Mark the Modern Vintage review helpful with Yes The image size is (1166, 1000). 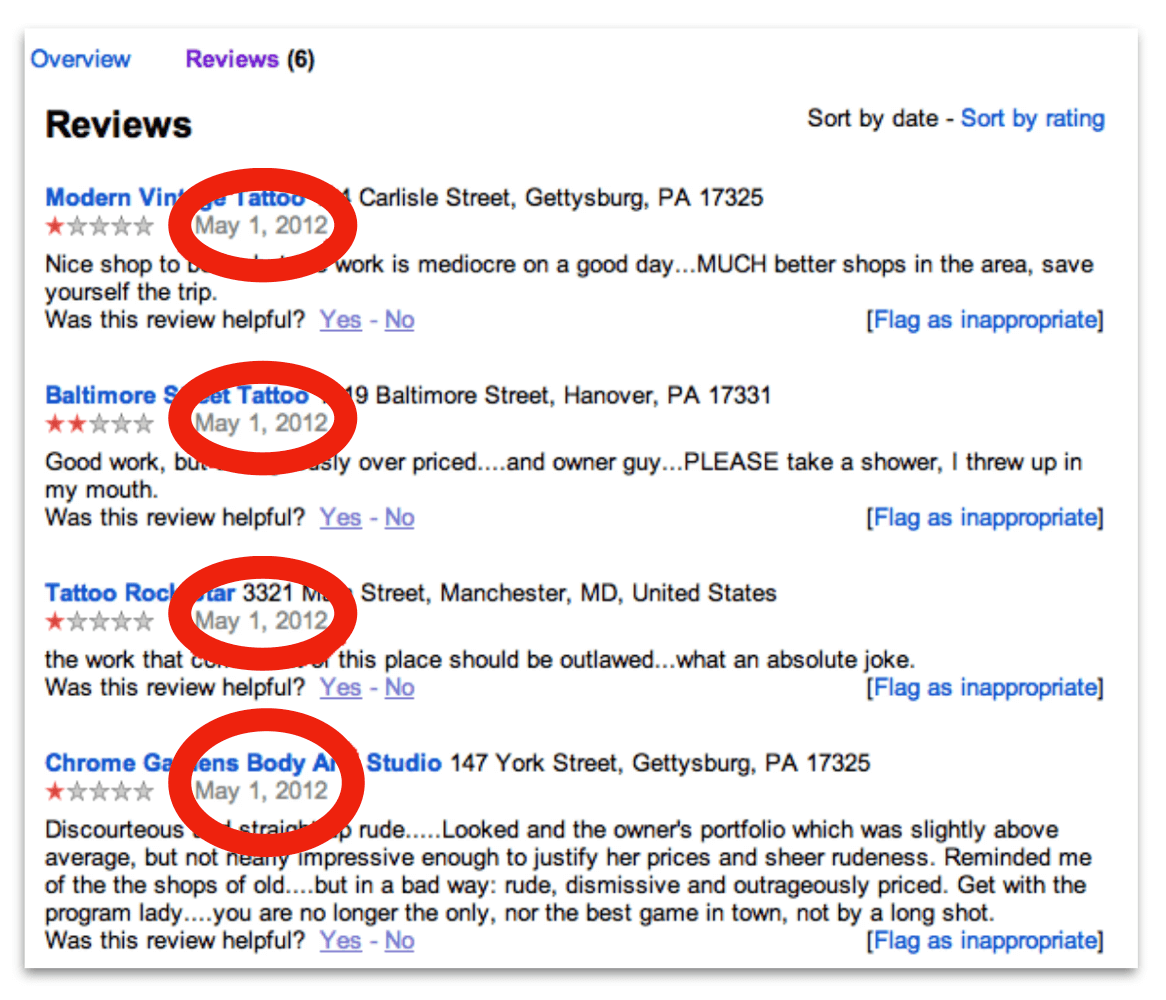point(340,319)
